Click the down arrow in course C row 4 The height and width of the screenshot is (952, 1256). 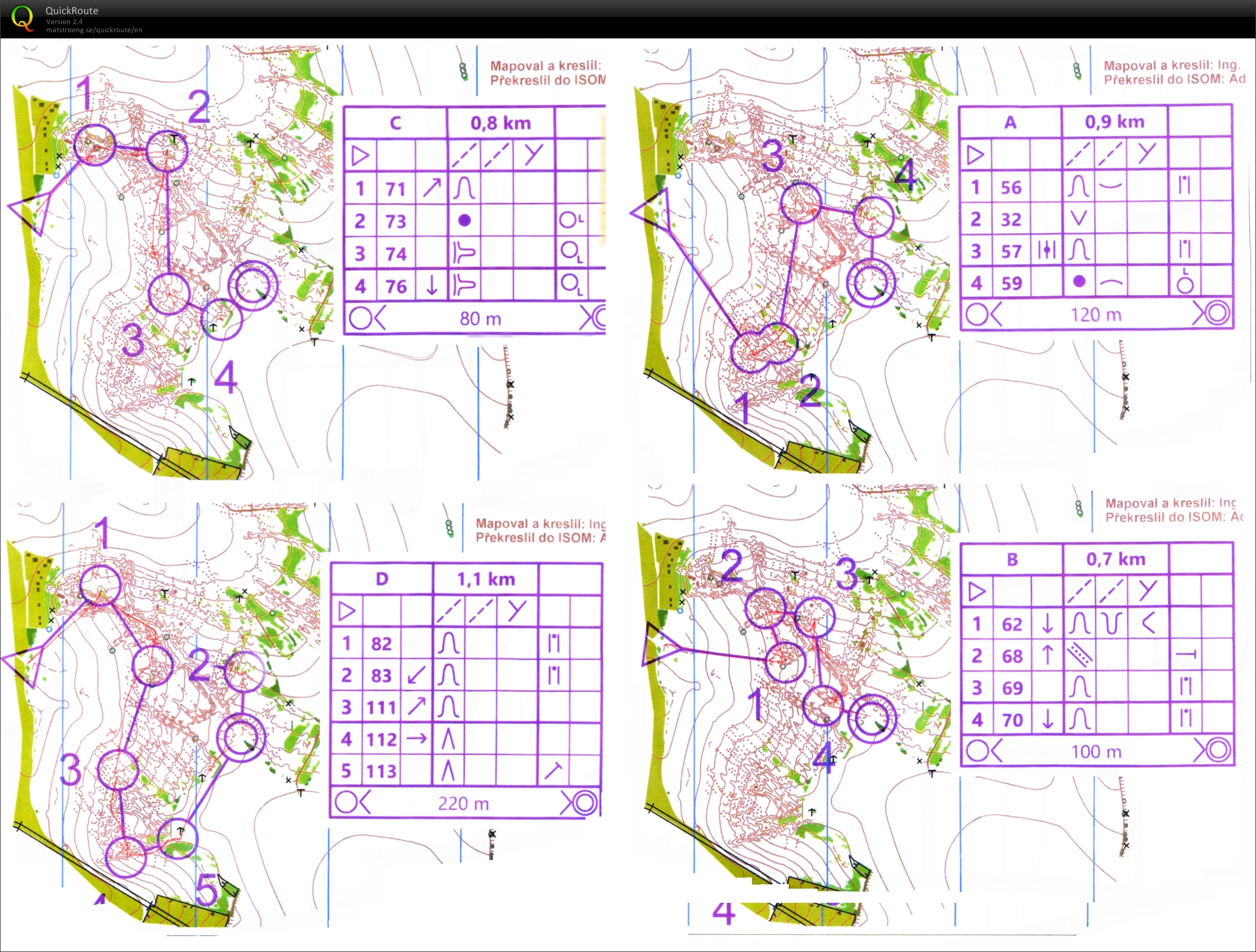[432, 285]
